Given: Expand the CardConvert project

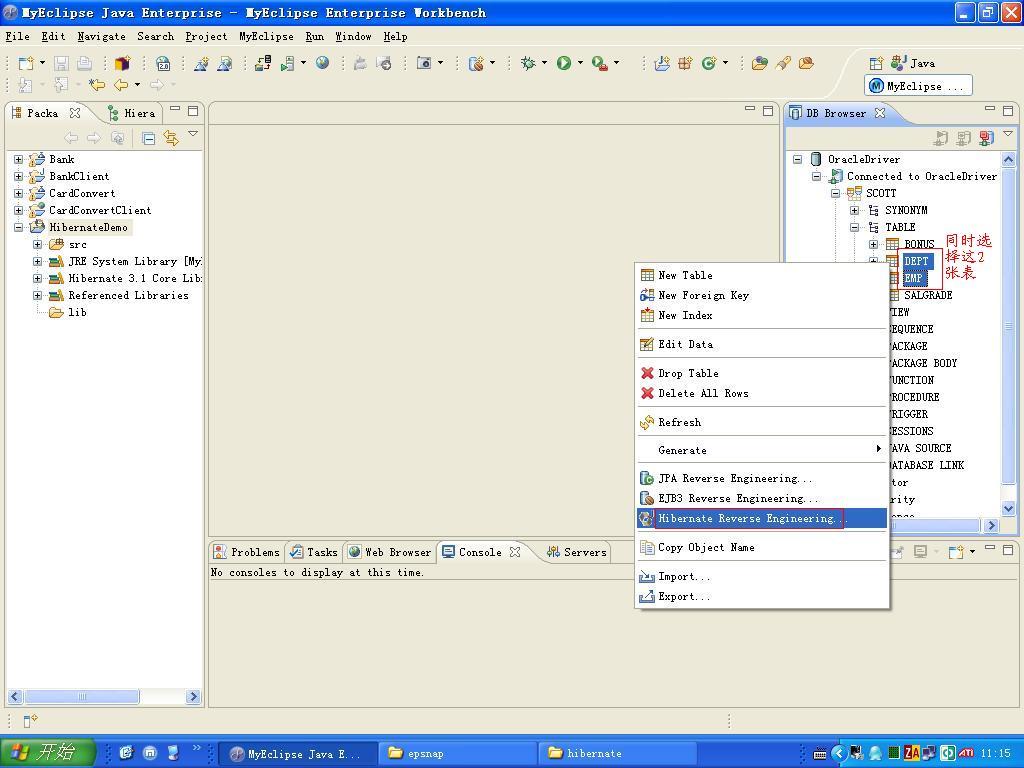Looking at the screenshot, I should (x=18, y=193).
